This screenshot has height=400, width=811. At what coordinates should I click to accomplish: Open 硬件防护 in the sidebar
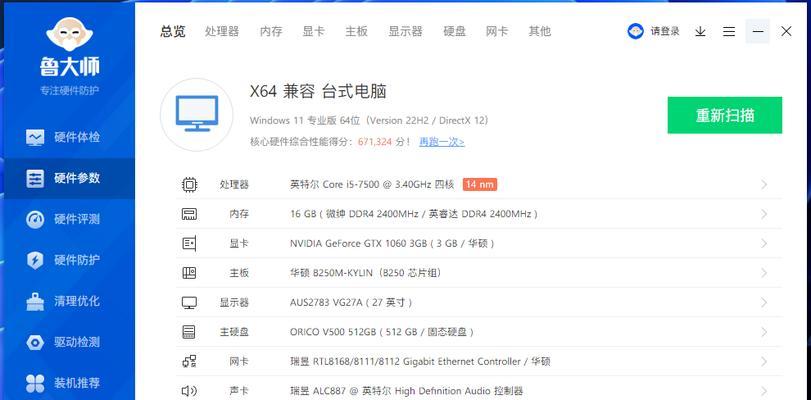pos(67,260)
